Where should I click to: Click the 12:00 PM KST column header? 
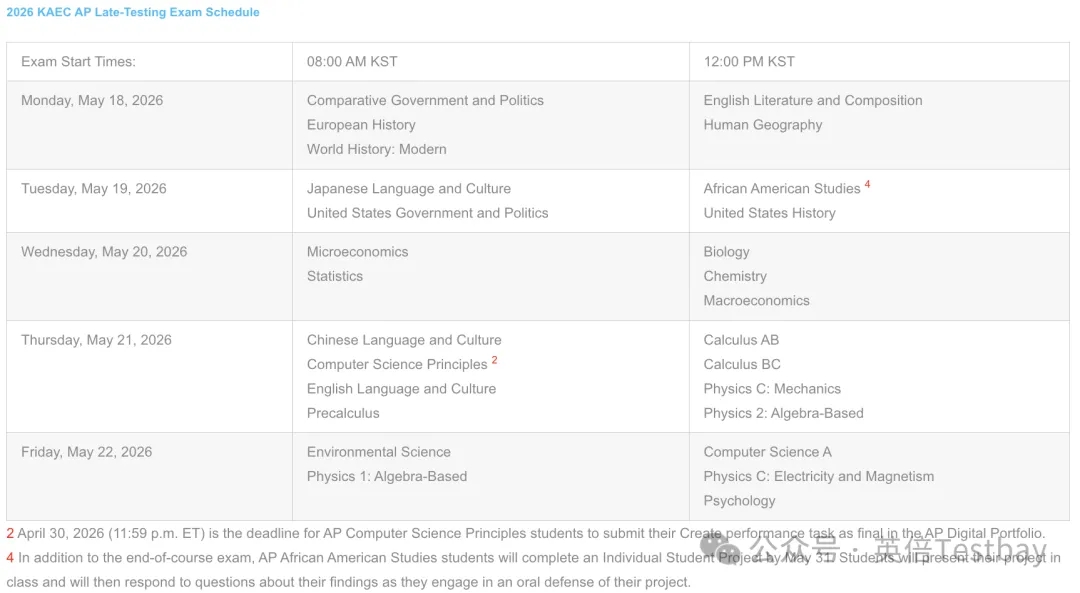[749, 61]
